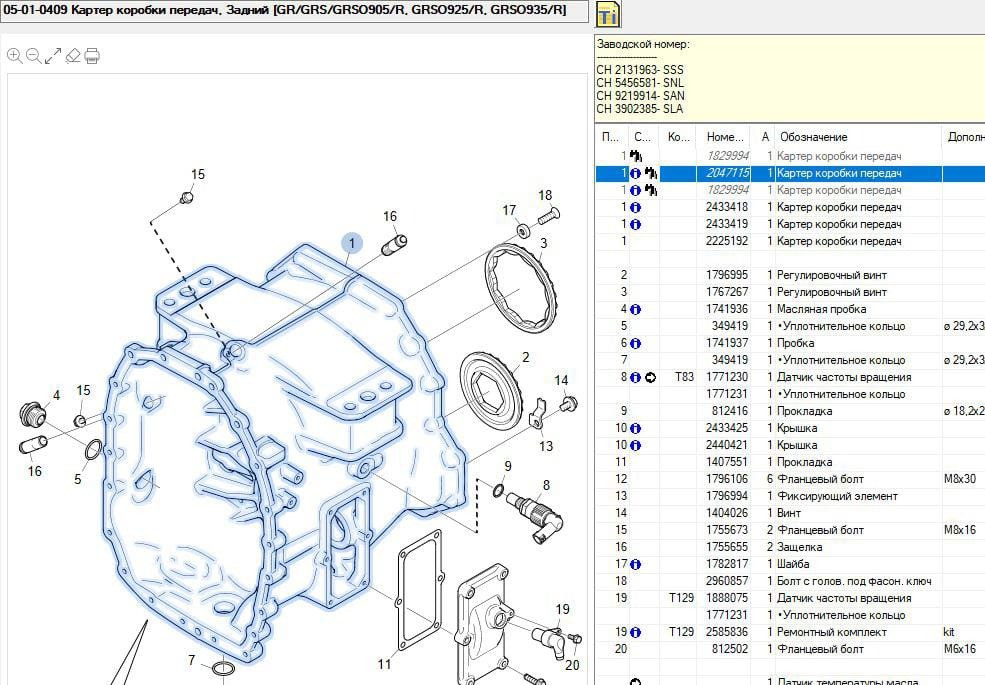Fit diagram to window with arrows icon
This screenshot has width=985, height=685.
tap(53, 55)
